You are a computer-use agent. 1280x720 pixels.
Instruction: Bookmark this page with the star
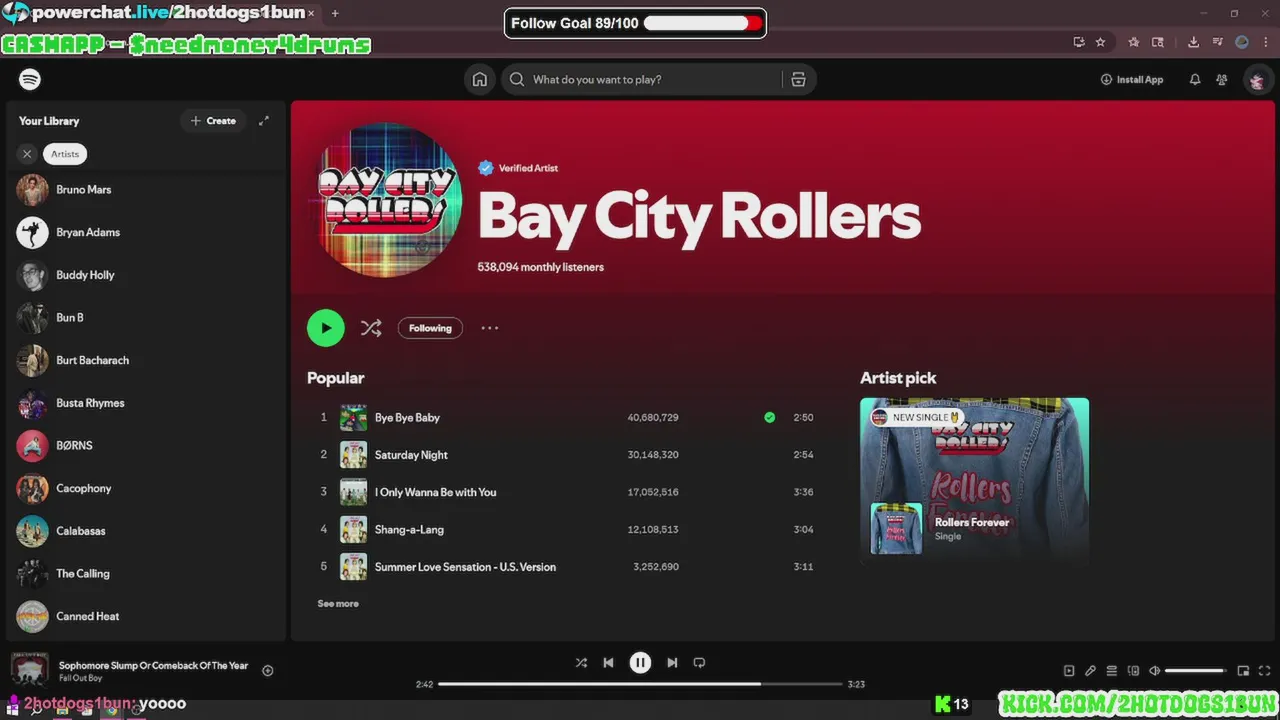coord(1100,42)
